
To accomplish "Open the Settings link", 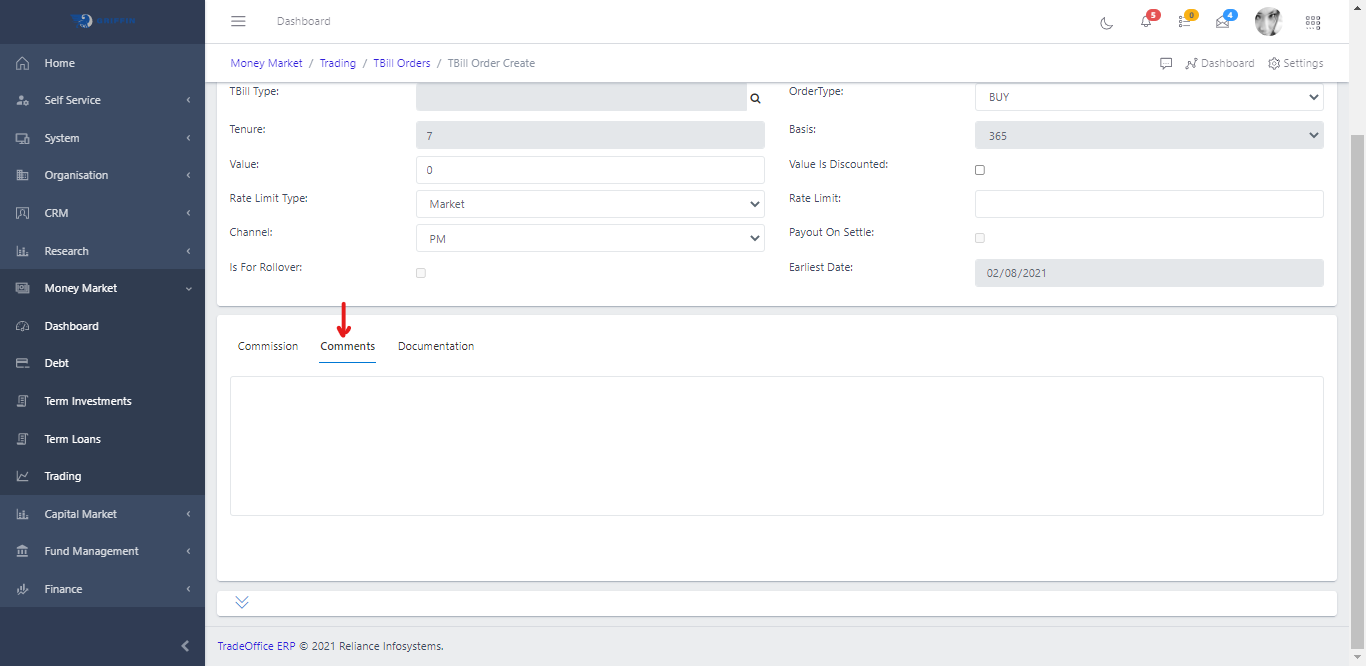I will coord(1296,63).
